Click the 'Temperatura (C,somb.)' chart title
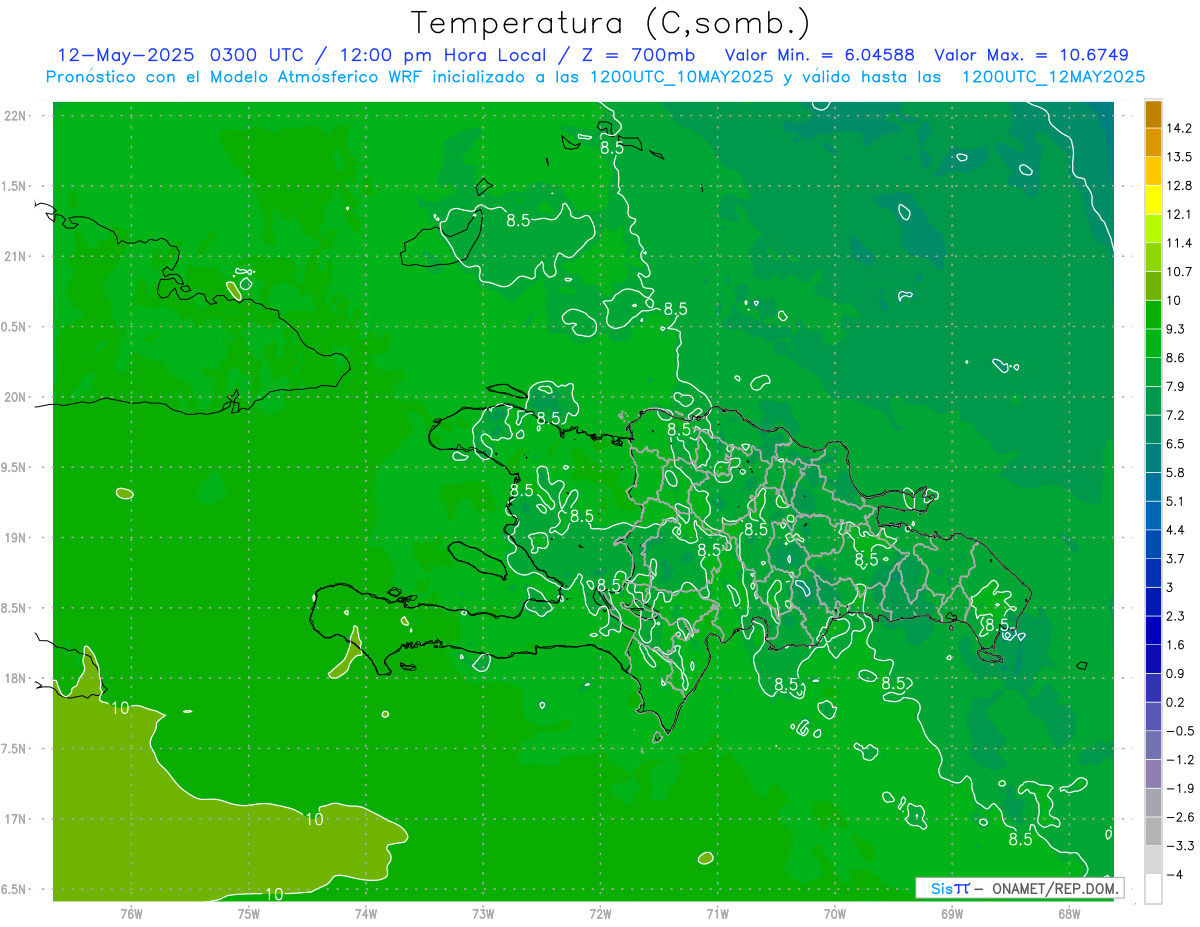1200x927 pixels. [x=611, y=23]
